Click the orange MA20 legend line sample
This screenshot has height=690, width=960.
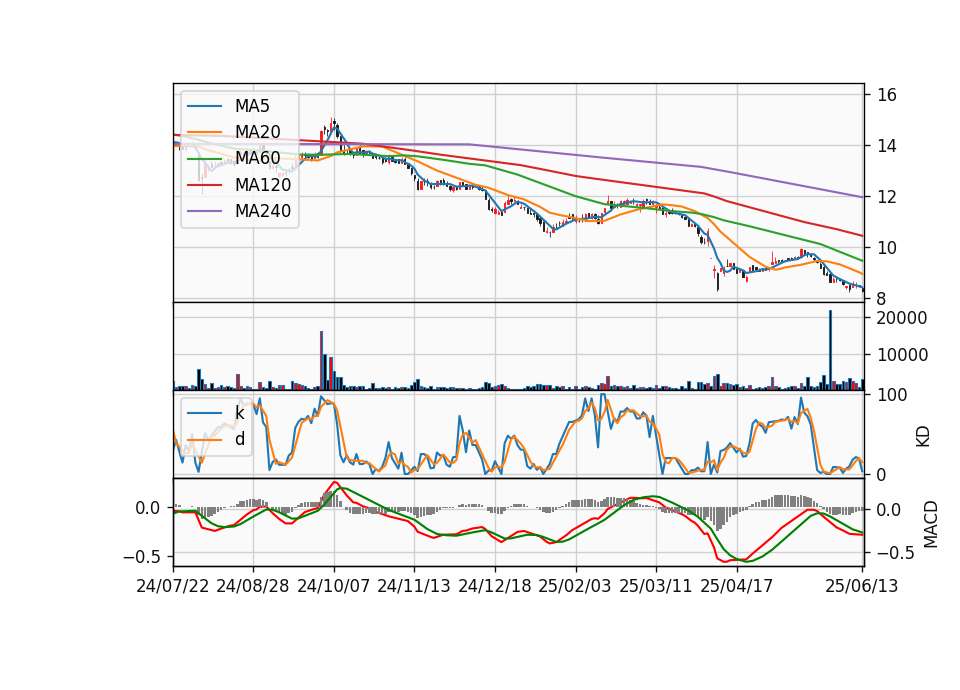(x=204, y=132)
